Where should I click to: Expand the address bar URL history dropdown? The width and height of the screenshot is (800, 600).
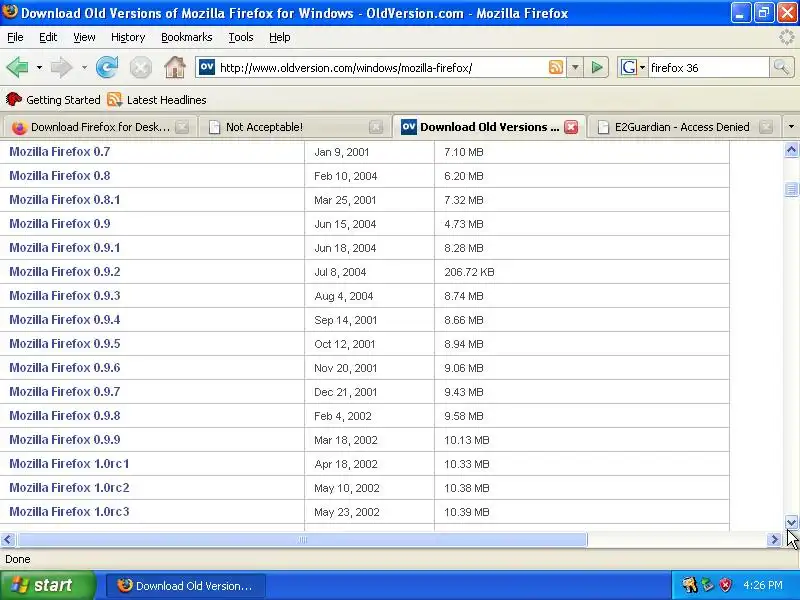[575, 67]
